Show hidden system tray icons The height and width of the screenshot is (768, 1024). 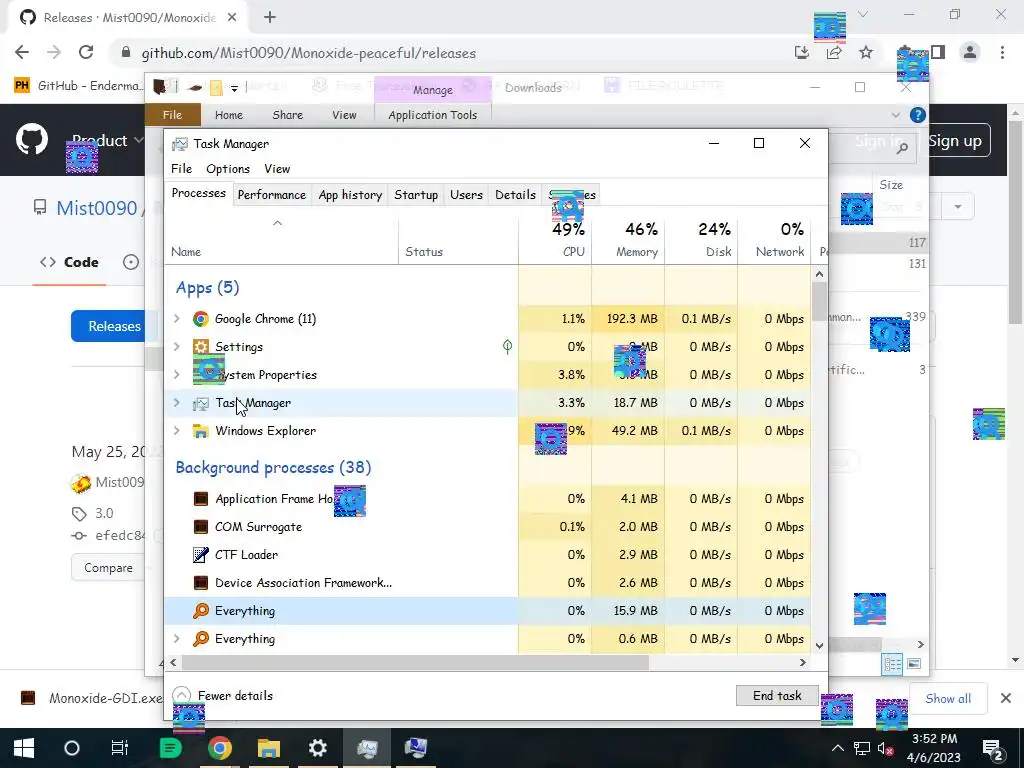(x=838, y=748)
